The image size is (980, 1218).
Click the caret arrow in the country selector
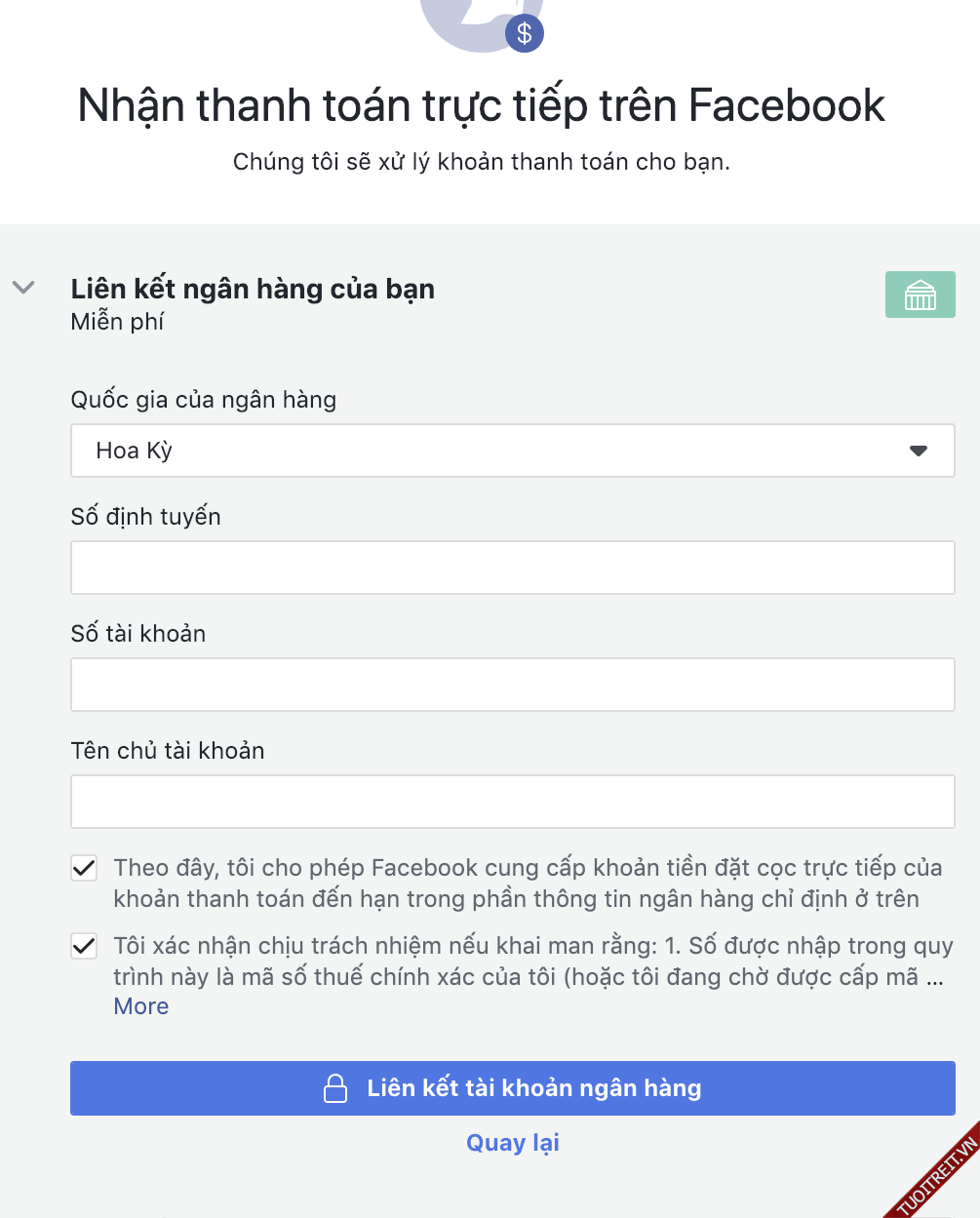(x=918, y=451)
